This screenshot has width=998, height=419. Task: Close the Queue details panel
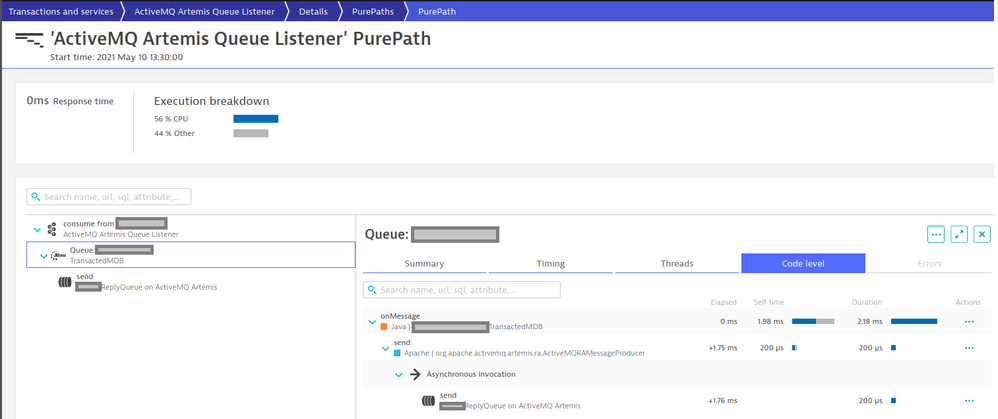[982, 234]
